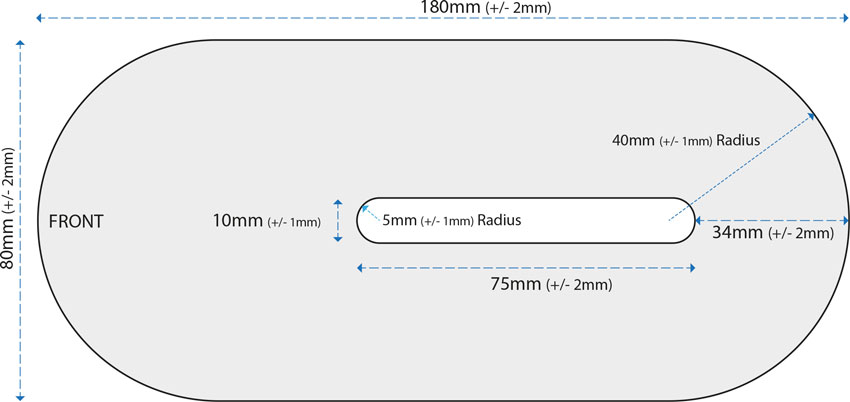
Task: Click upper arrowhead of 10mm dimension
Action: coord(338,203)
